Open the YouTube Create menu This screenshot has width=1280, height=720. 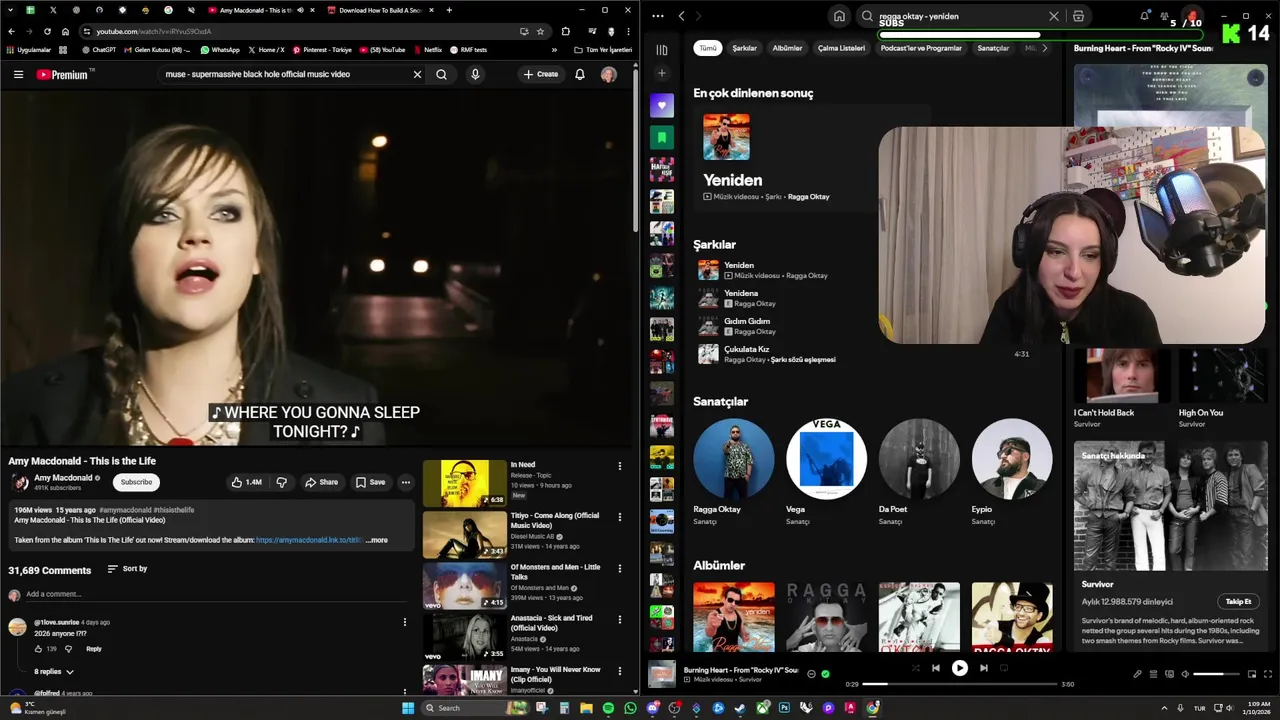point(540,74)
